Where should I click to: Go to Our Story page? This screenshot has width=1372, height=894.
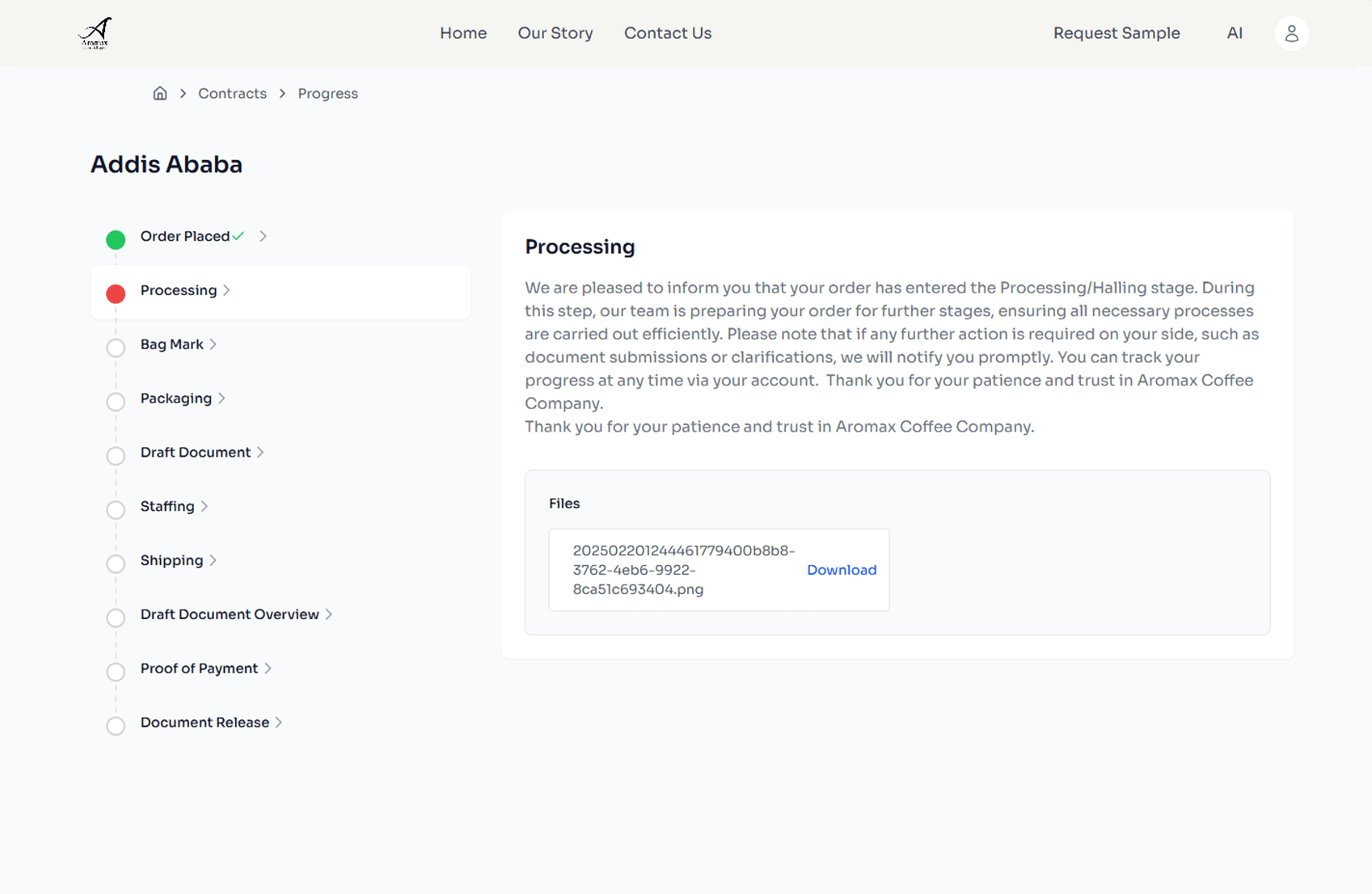click(555, 33)
